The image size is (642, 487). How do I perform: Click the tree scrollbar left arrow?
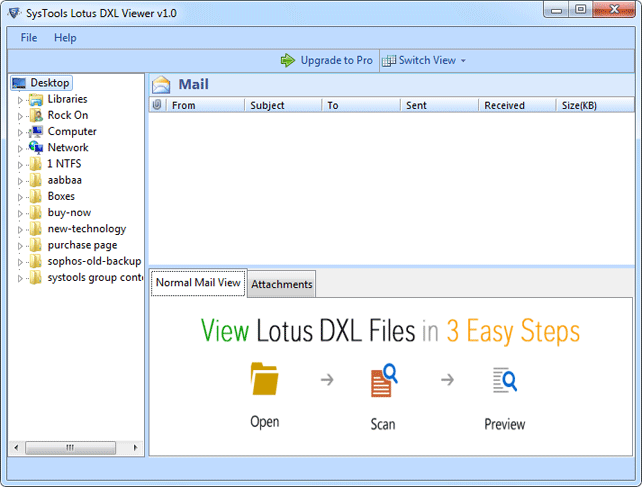point(16,447)
